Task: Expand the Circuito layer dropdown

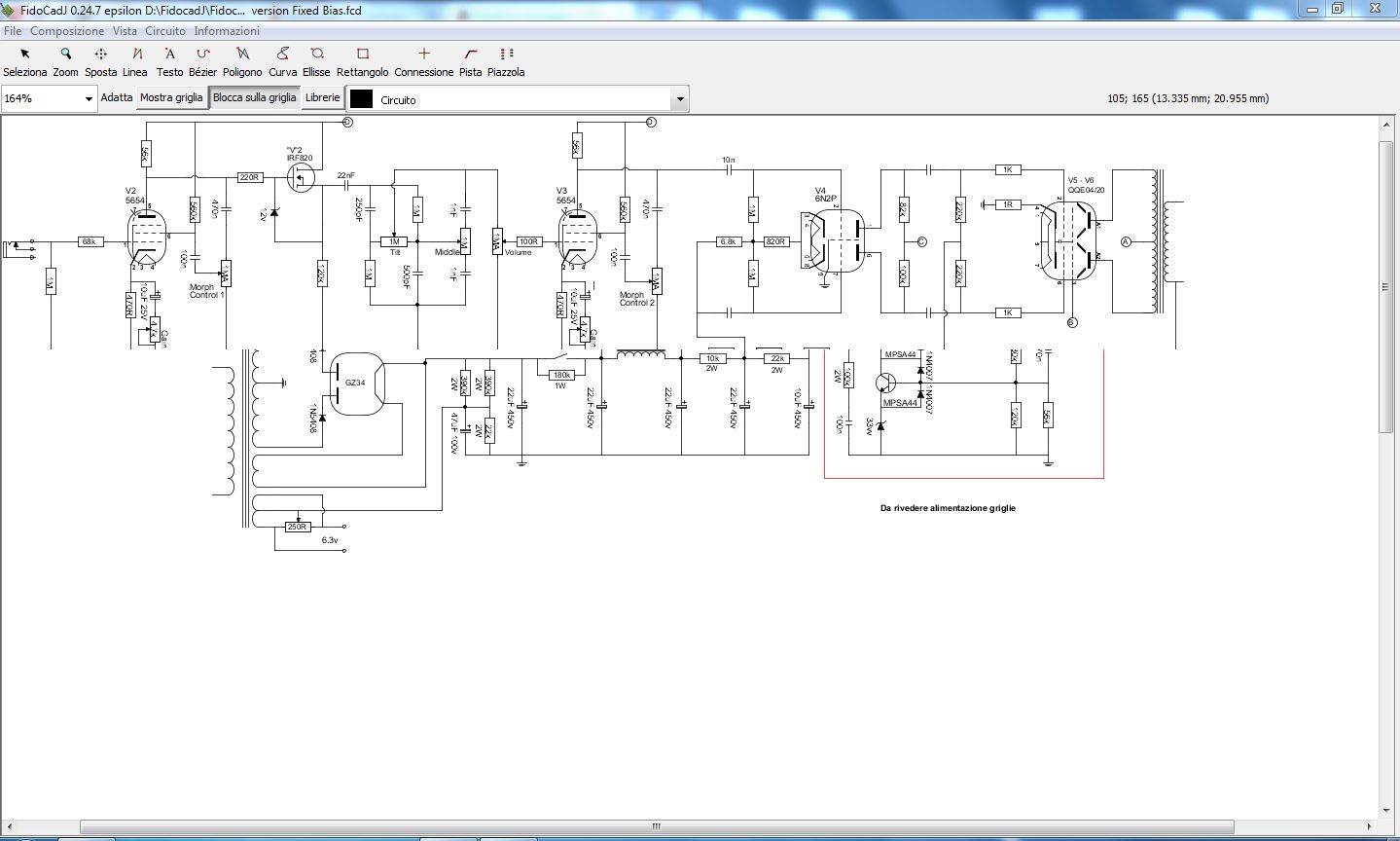Action: tap(680, 99)
